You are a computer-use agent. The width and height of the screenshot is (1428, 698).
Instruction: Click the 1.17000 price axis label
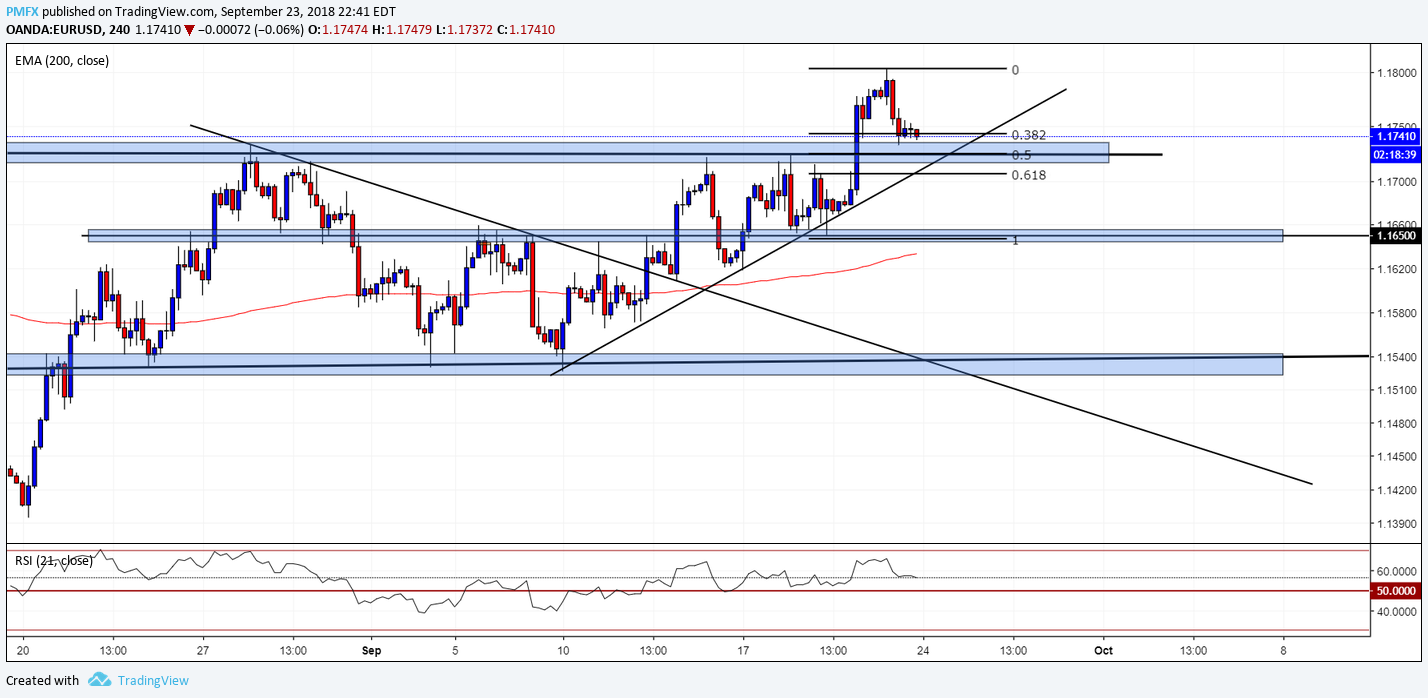tap(1396, 183)
